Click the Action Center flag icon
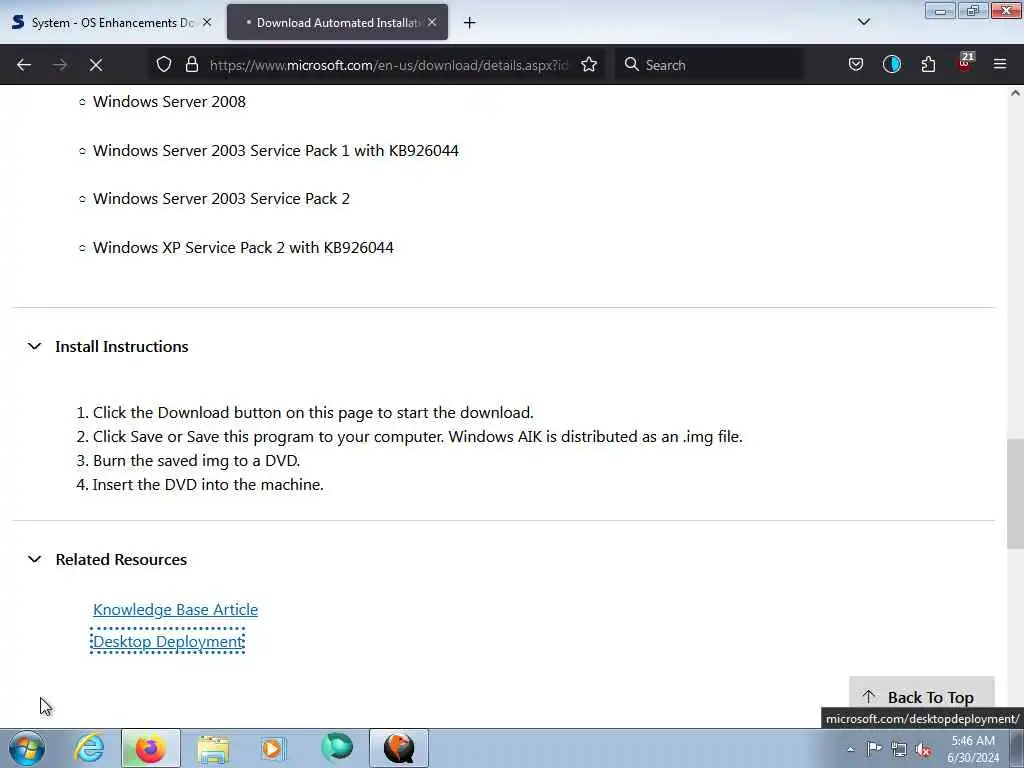This screenshot has width=1024, height=768. (x=874, y=748)
